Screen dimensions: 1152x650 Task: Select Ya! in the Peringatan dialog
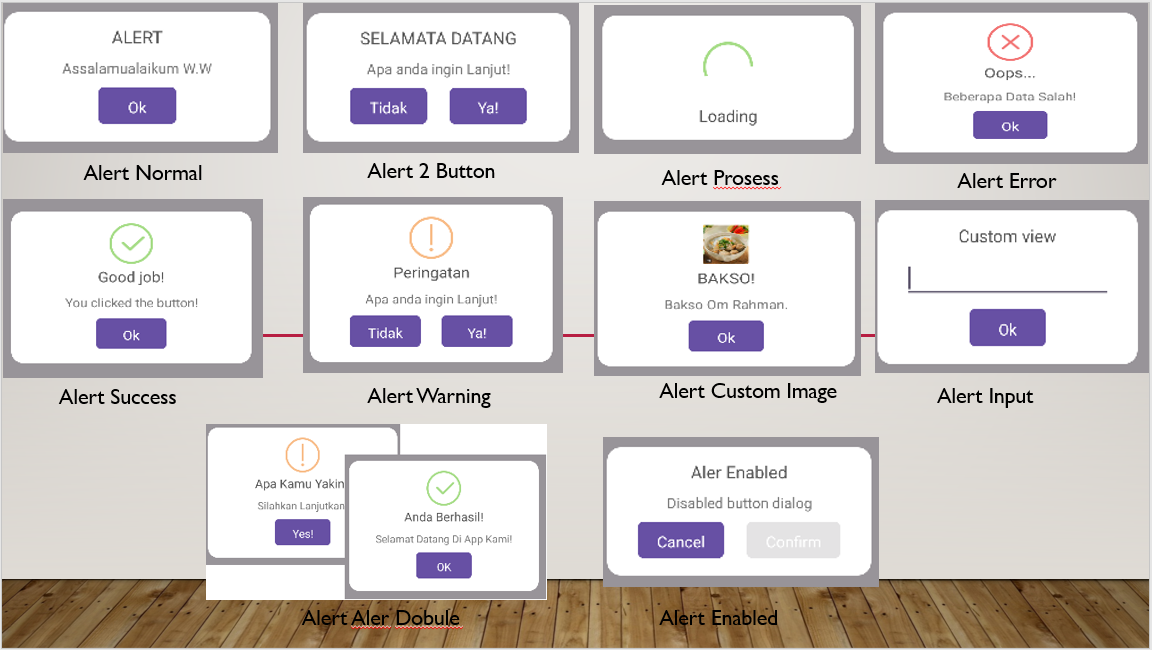coord(477,332)
